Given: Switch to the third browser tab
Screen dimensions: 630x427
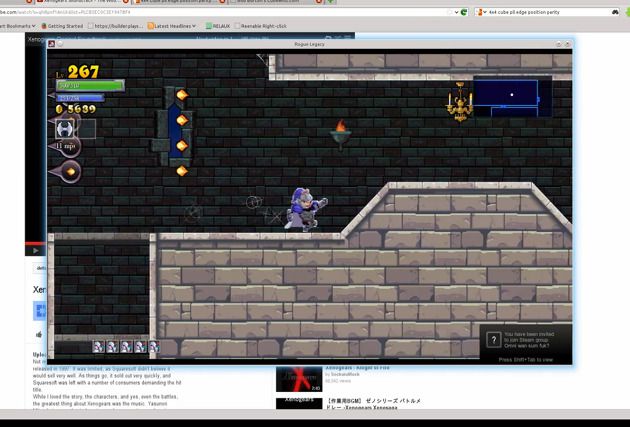Looking at the screenshot, I should 275,1.
